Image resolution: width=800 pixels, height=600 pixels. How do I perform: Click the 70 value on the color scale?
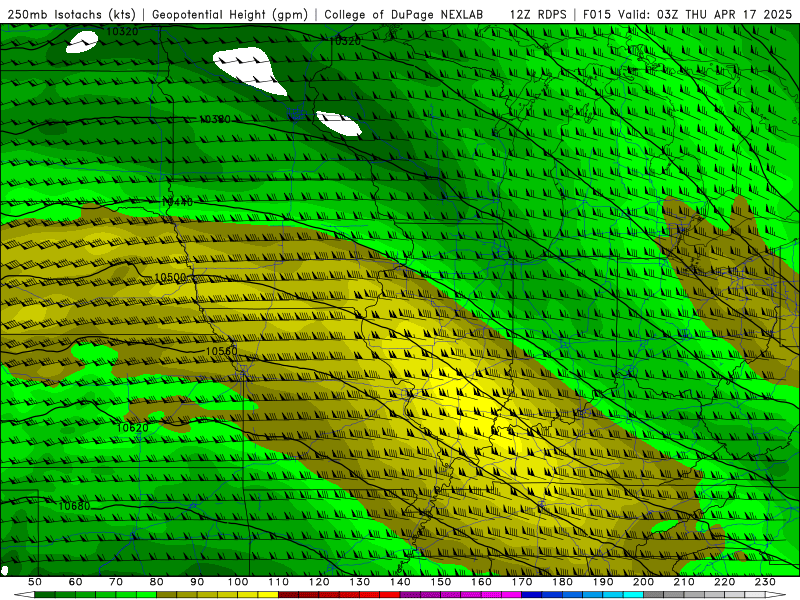[x=116, y=582]
